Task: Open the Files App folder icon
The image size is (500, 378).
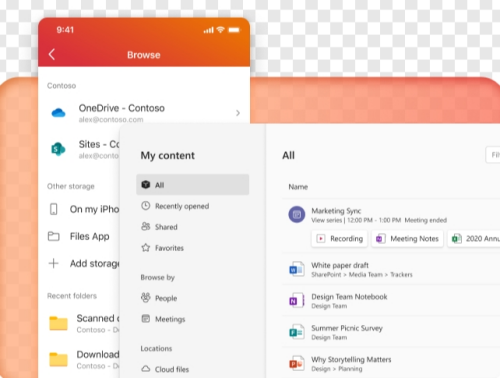Action: coord(54,236)
